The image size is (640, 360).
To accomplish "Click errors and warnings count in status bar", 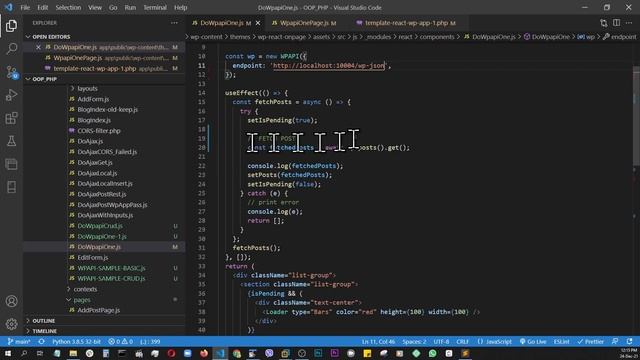I will pyautogui.click(x=120, y=342).
